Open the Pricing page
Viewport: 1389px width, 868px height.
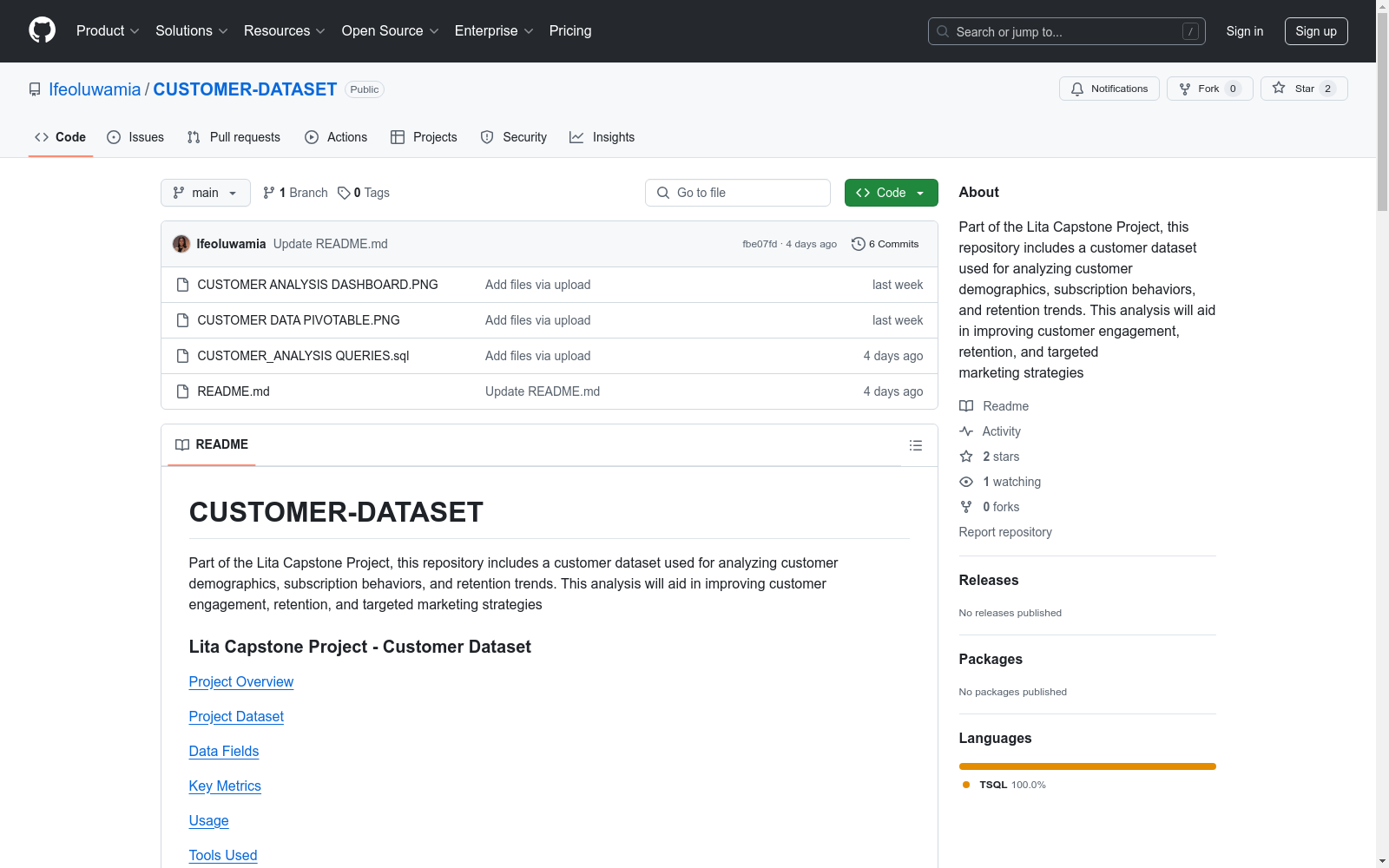(570, 31)
